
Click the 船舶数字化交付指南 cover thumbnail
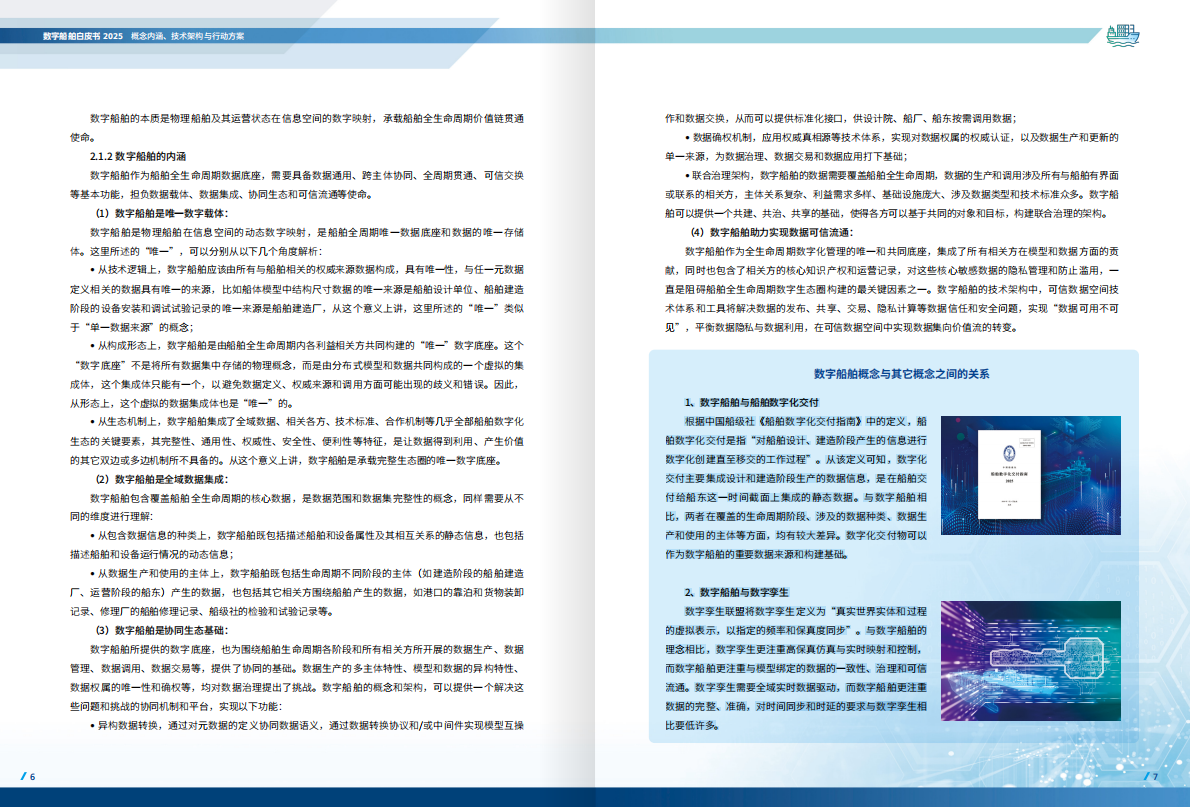[1009, 475]
